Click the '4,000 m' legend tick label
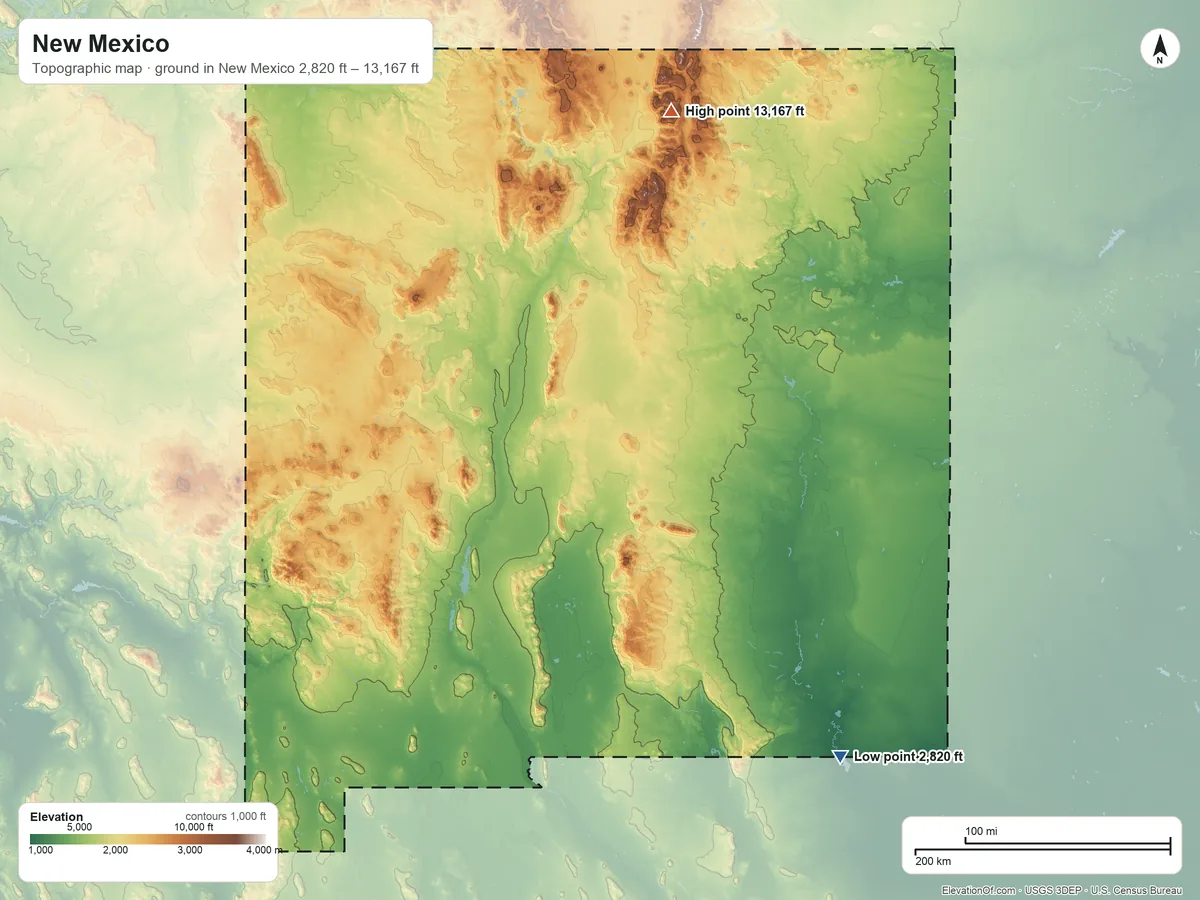Image resolution: width=1200 pixels, height=900 pixels. [264, 851]
